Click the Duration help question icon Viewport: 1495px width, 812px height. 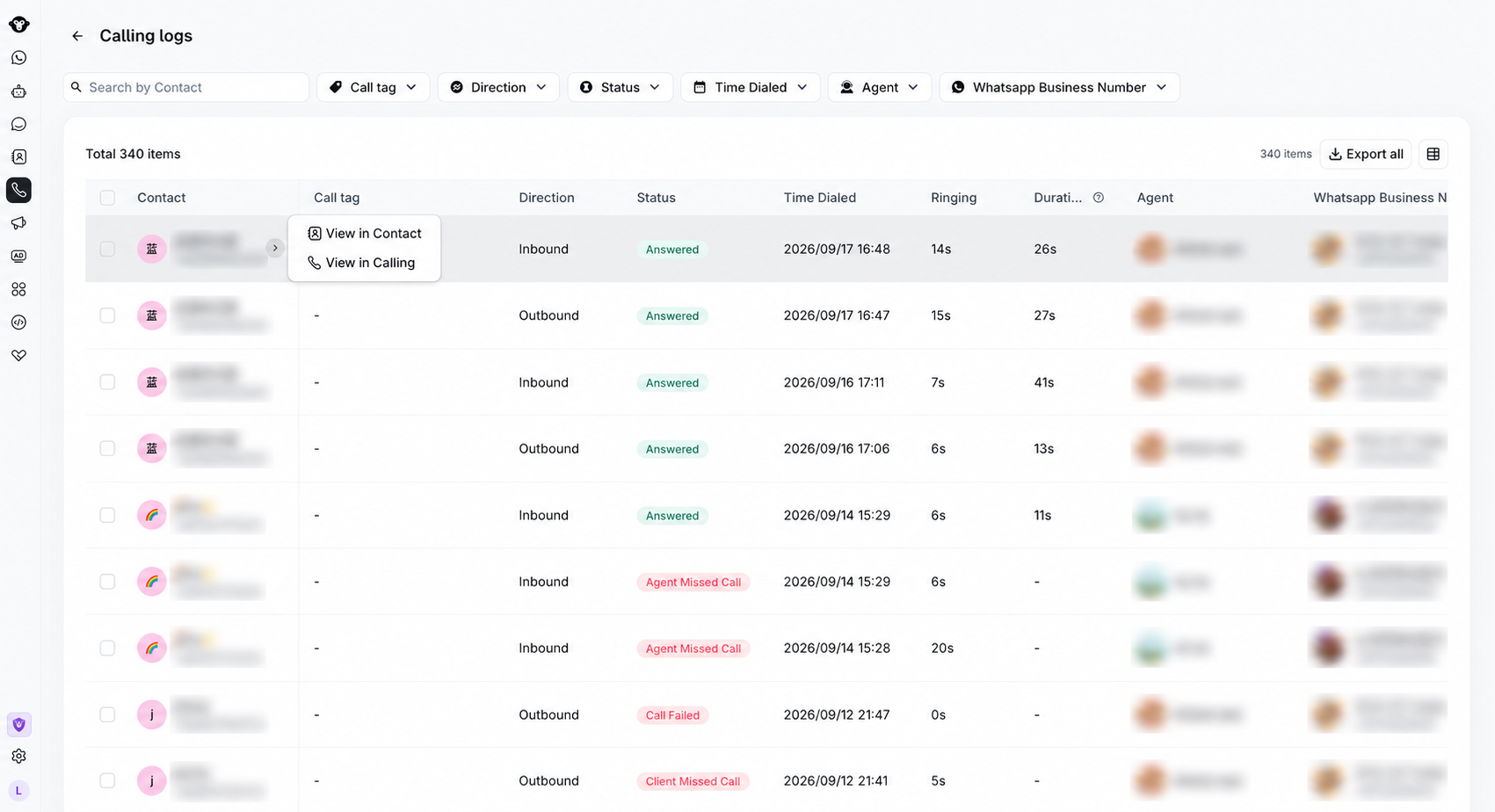coord(1099,198)
